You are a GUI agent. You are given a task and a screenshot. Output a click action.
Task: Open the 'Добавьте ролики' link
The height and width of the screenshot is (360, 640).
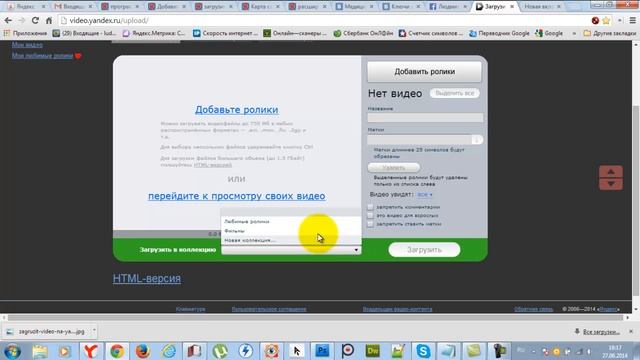tap(237, 110)
